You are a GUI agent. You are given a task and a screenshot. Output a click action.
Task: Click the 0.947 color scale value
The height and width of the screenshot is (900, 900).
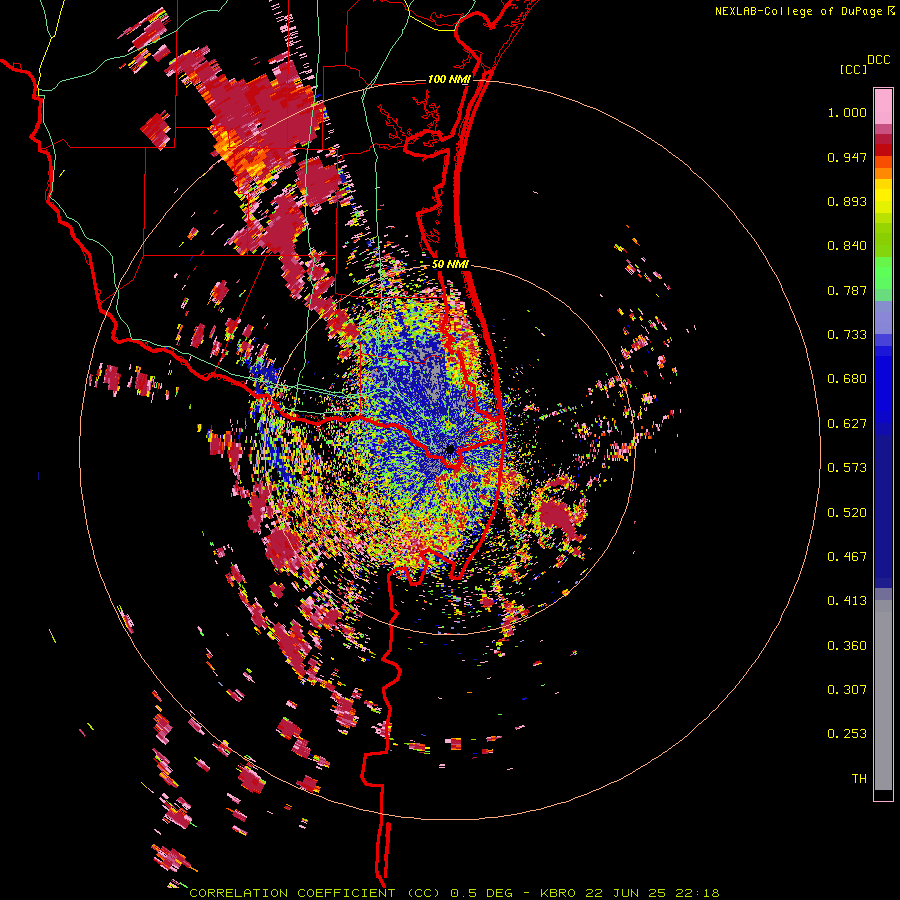pyautogui.click(x=847, y=157)
